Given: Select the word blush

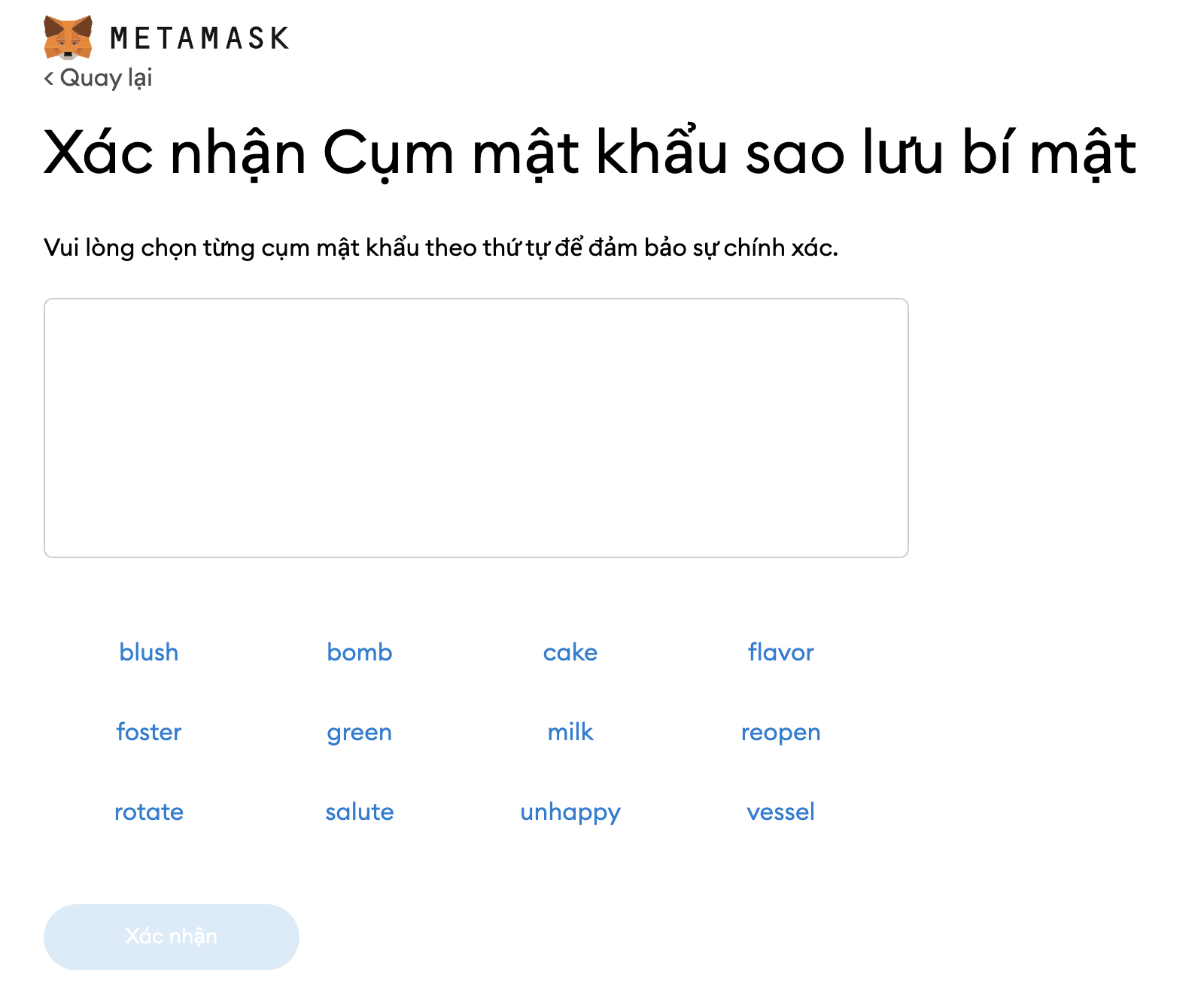Looking at the screenshot, I should coord(149,652).
